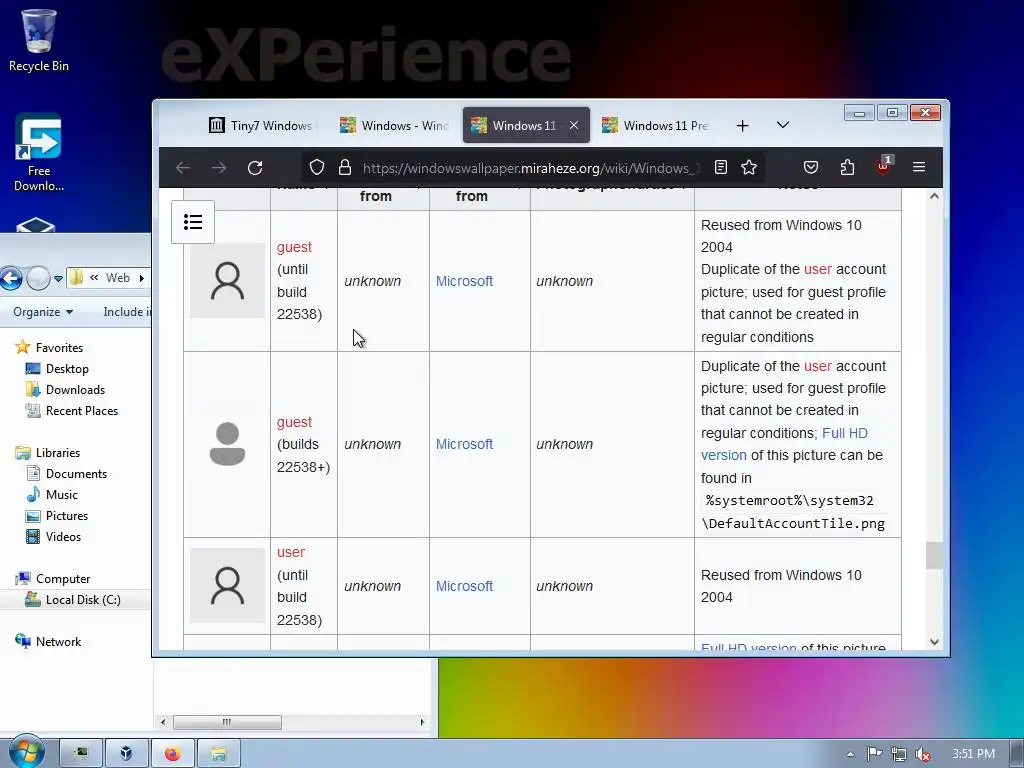Open a new Firefox tab
Image resolution: width=1024 pixels, height=768 pixels.
click(743, 125)
